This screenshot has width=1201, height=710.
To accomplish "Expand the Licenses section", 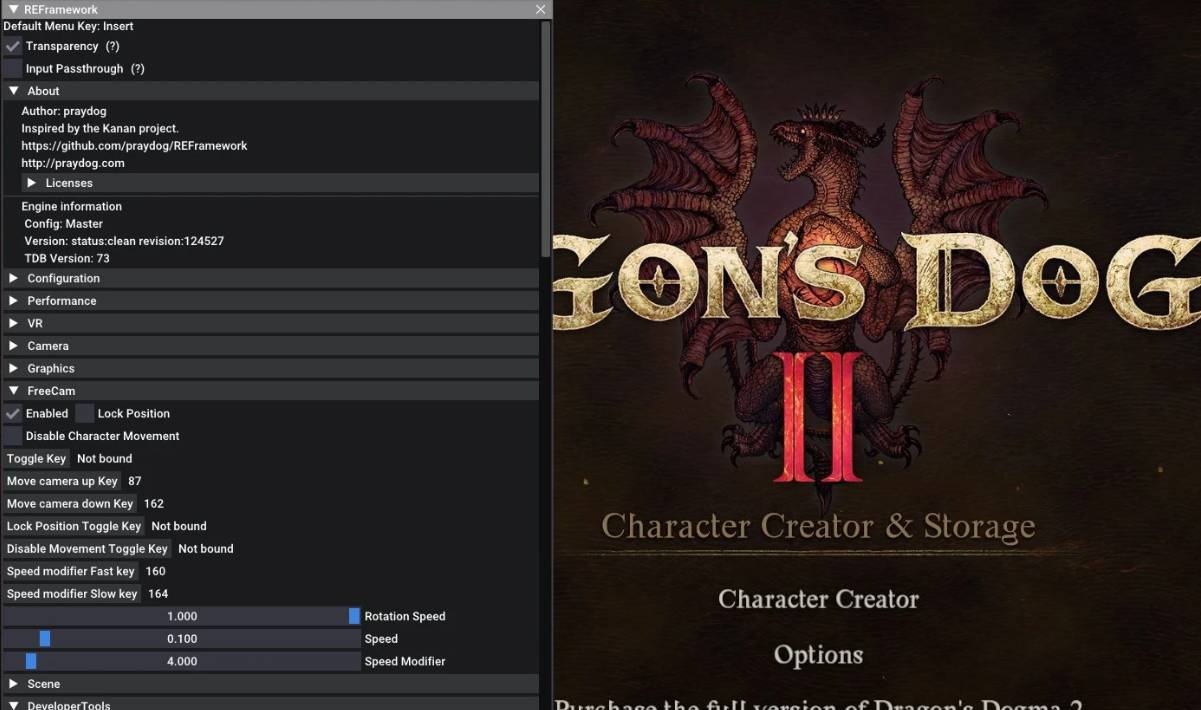I will coord(280,183).
